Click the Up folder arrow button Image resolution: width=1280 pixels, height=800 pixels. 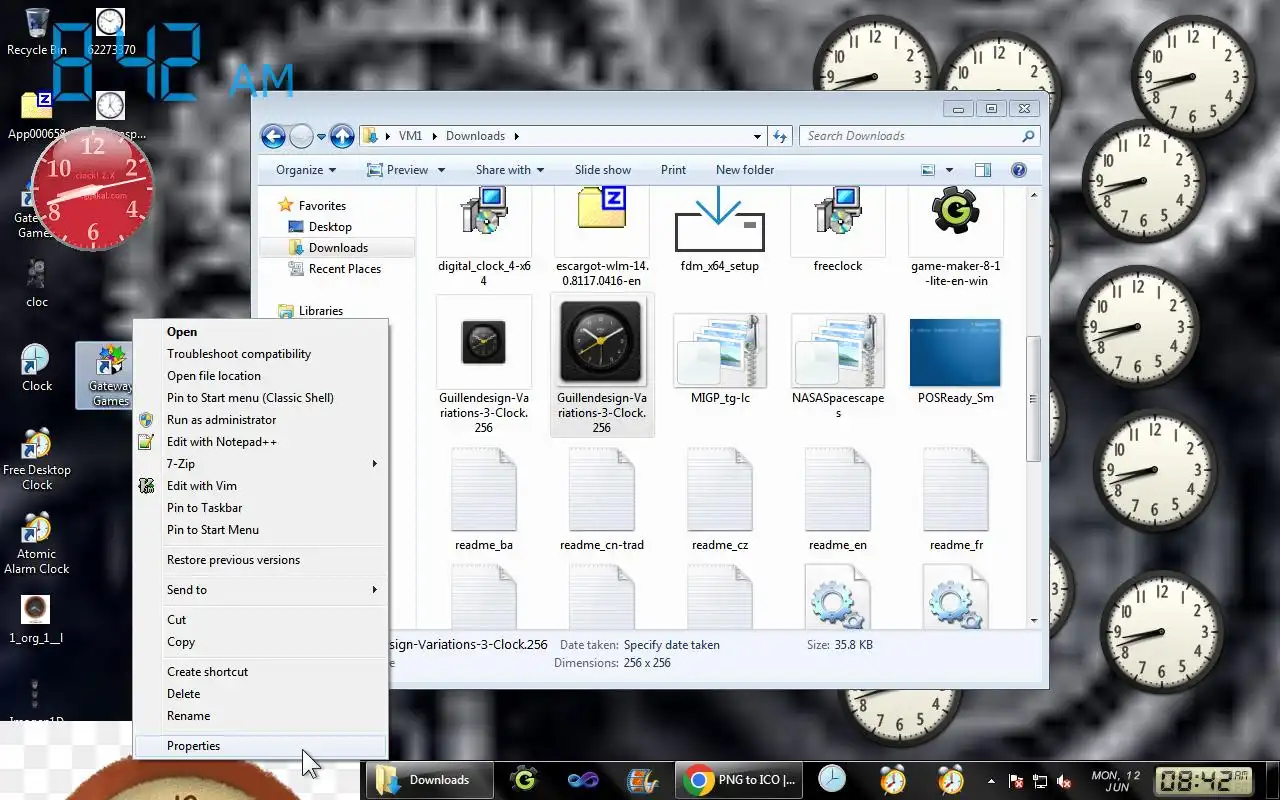point(342,136)
